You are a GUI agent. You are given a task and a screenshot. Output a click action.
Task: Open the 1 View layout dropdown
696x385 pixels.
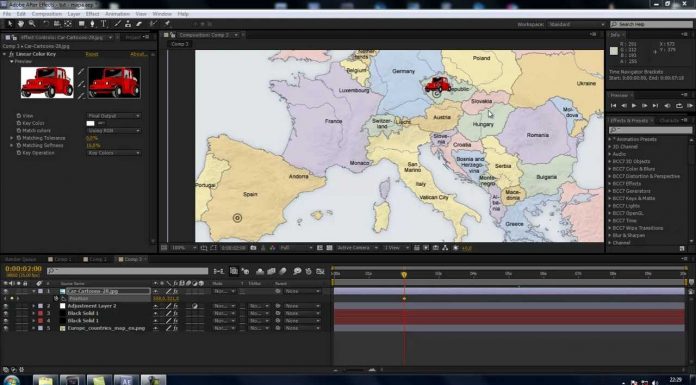(x=396, y=248)
